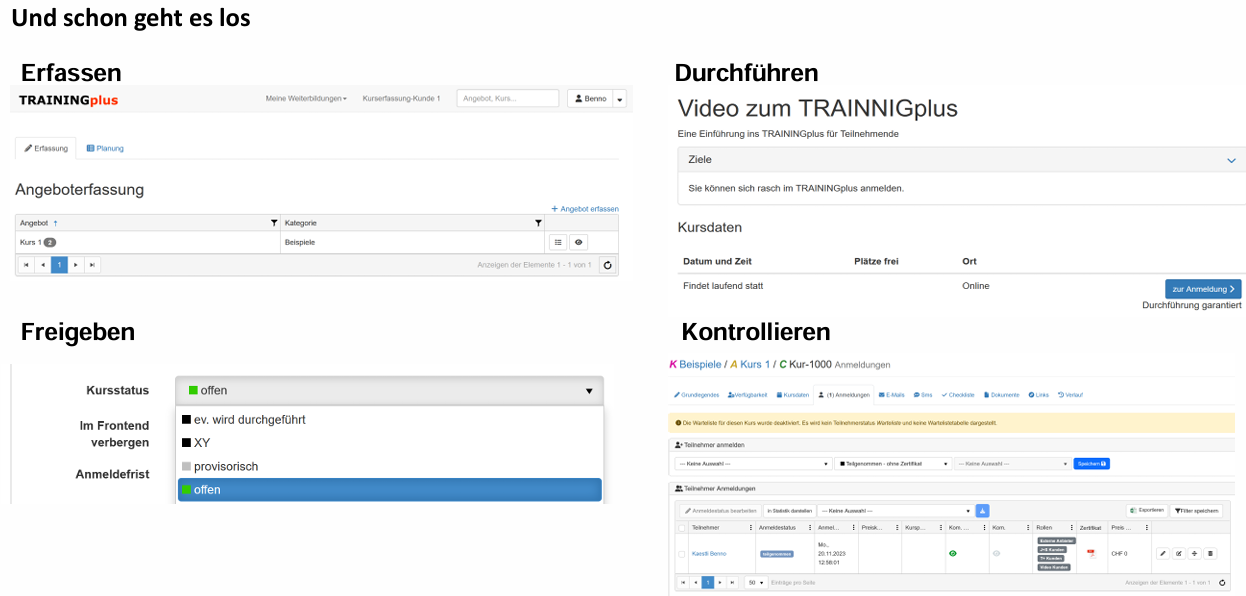Refresh the Angeboterfassung table
The image size is (1246, 596).
(606, 265)
